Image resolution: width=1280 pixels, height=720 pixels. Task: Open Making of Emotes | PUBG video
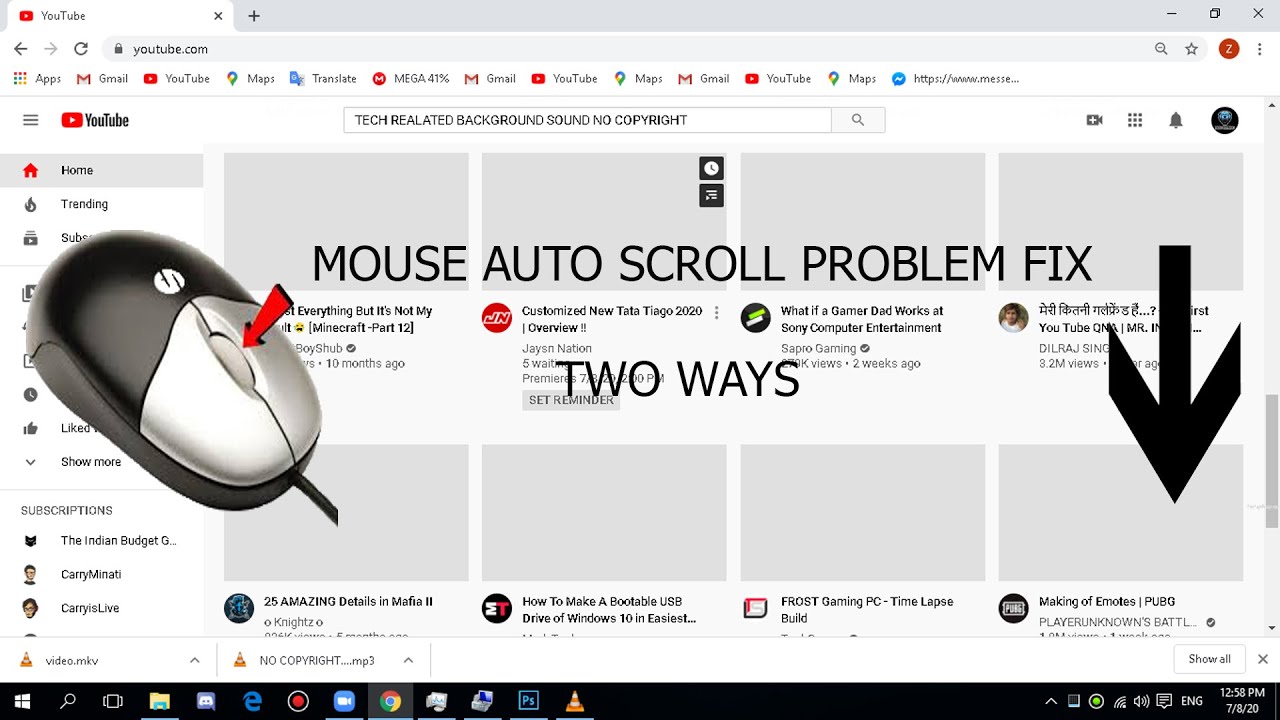(1107, 602)
